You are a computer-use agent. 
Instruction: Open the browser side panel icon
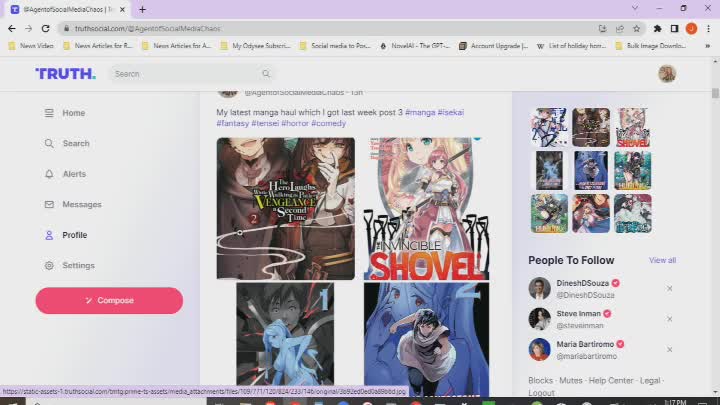tap(674, 28)
